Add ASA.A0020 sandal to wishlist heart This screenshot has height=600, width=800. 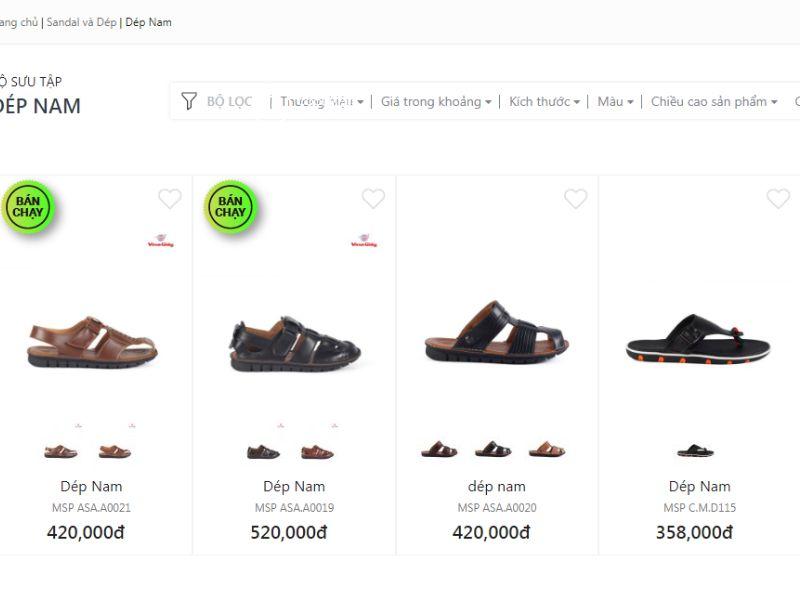point(576,199)
